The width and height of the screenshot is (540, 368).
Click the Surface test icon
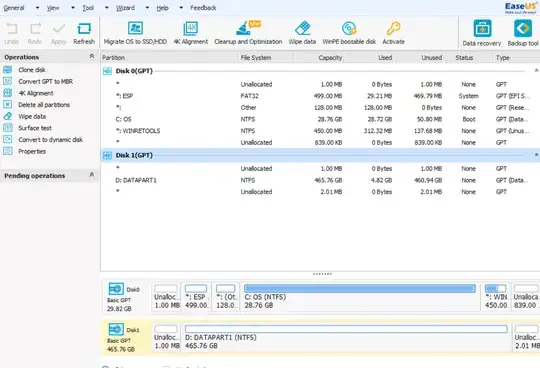point(8,128)
